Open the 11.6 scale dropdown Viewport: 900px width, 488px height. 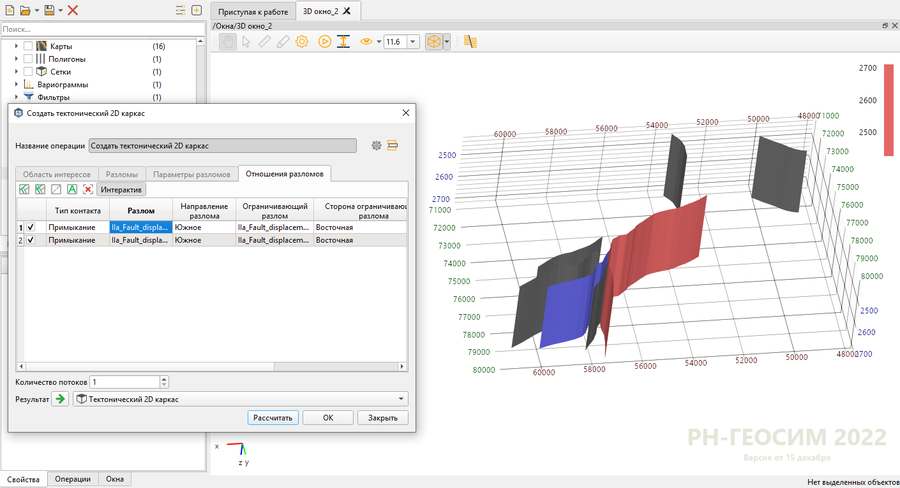(x=414, y=41)
